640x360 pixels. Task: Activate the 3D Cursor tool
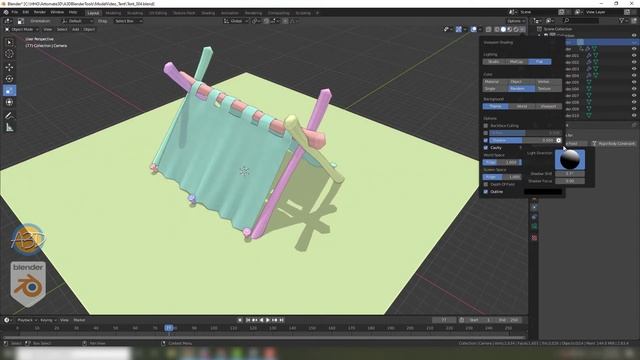coord(9,54)
